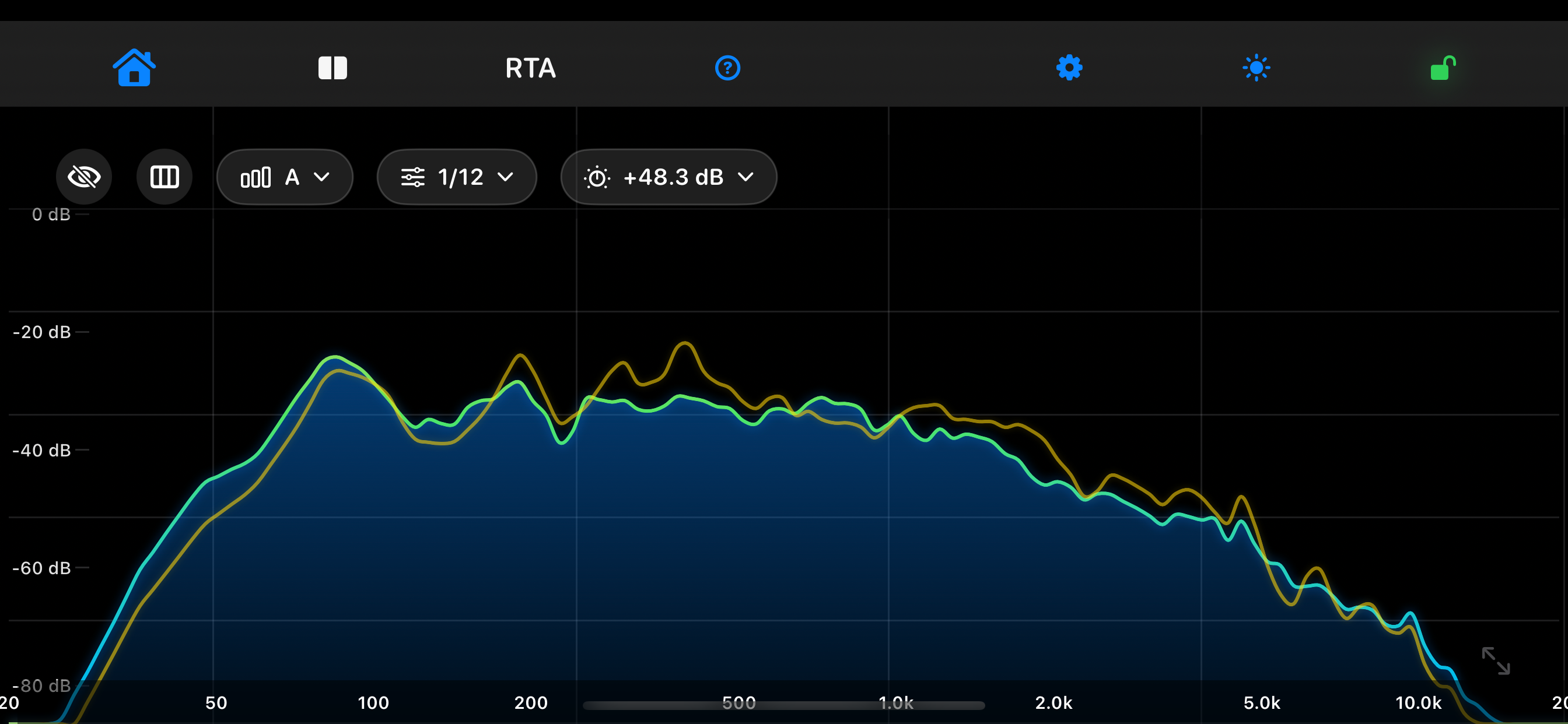Open the split view layout icon
The height and width of the screenshot is (724, 1568).
[x=332, y=68]
